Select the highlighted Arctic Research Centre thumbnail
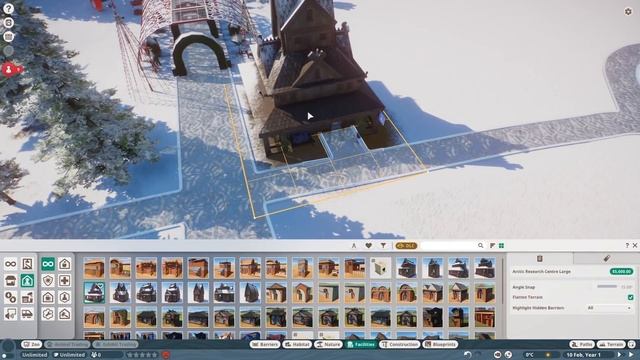 (94, 292)
